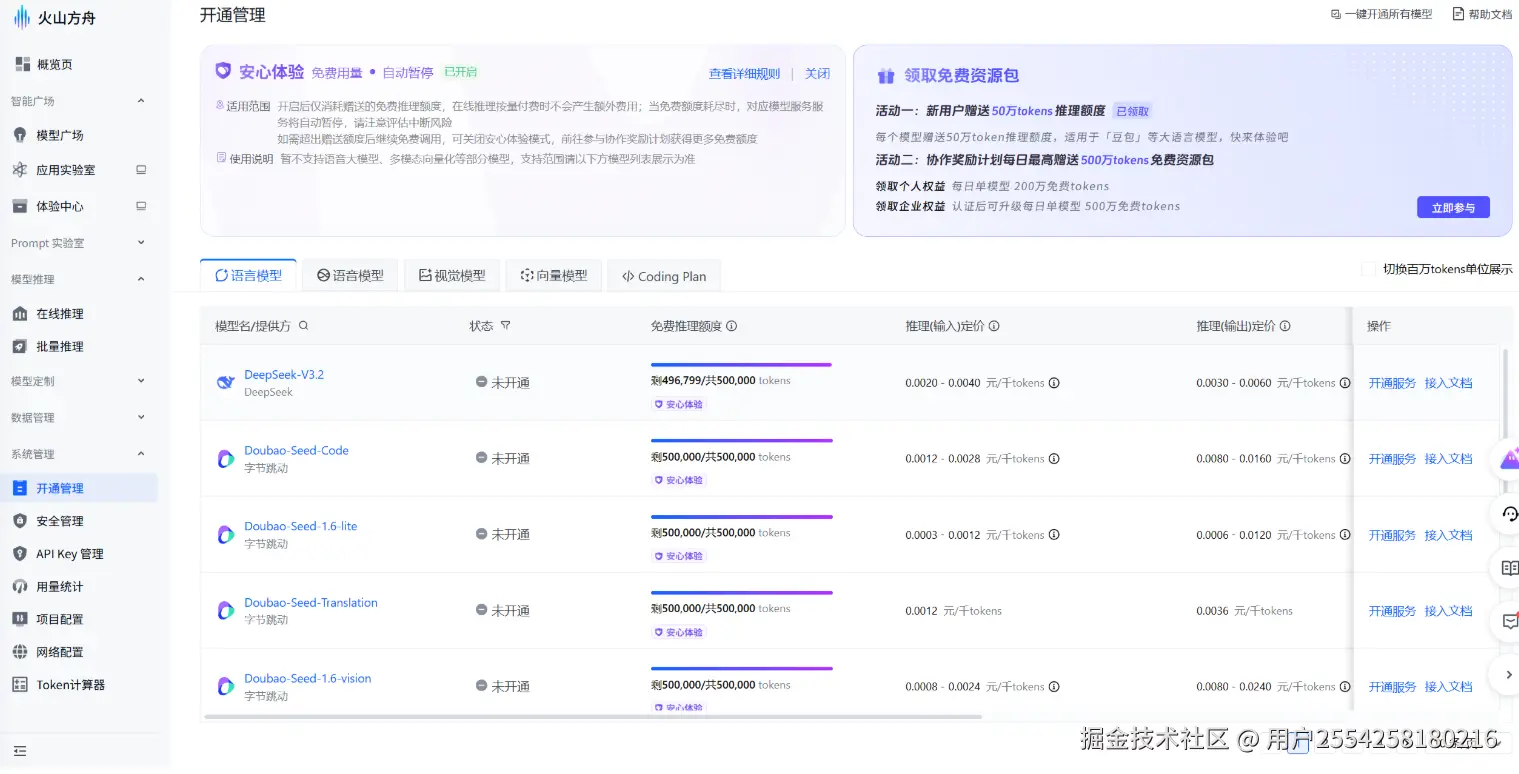Viewport: 1519px width, 774px height.
Task: Enable 切换百万tokens单位展示 checkbox
Action: coord(1369,269)
